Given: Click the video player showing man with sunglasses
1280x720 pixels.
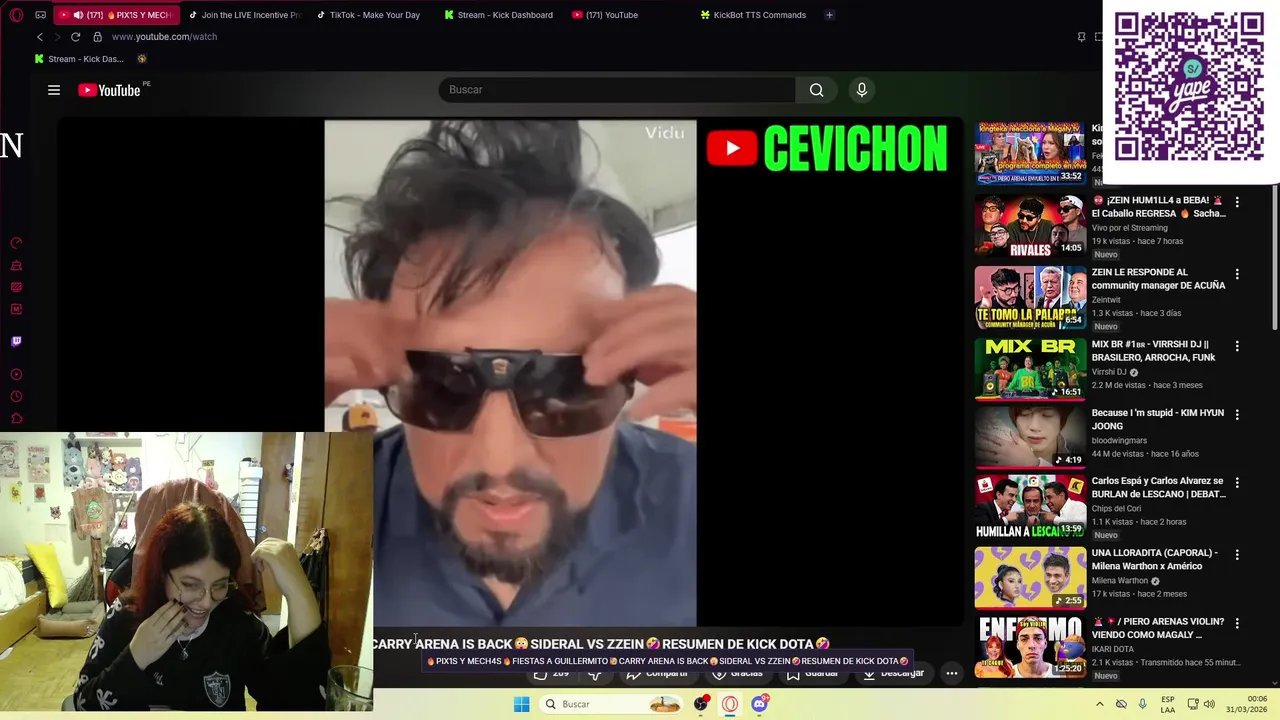Looking at the screenshot, I should 510,373.
